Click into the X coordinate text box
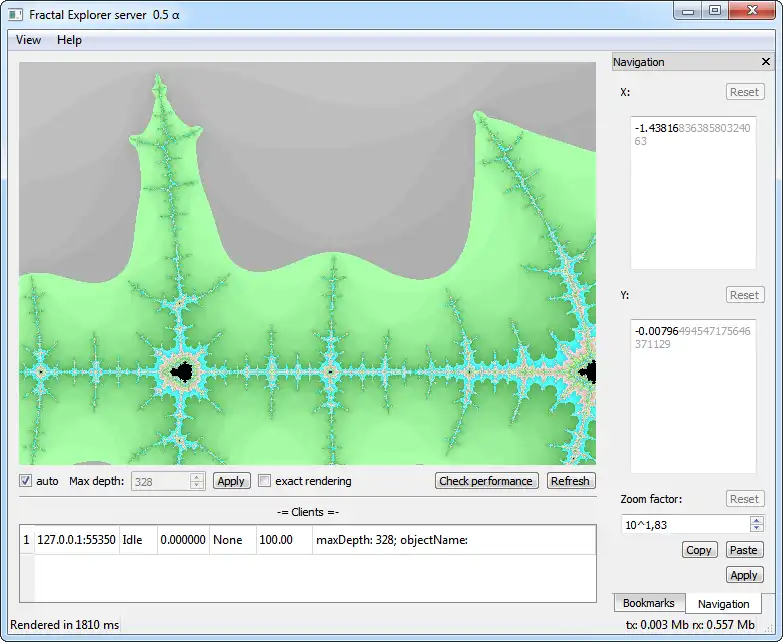Viewport: 783px width, 642px height. coord(693,193)
